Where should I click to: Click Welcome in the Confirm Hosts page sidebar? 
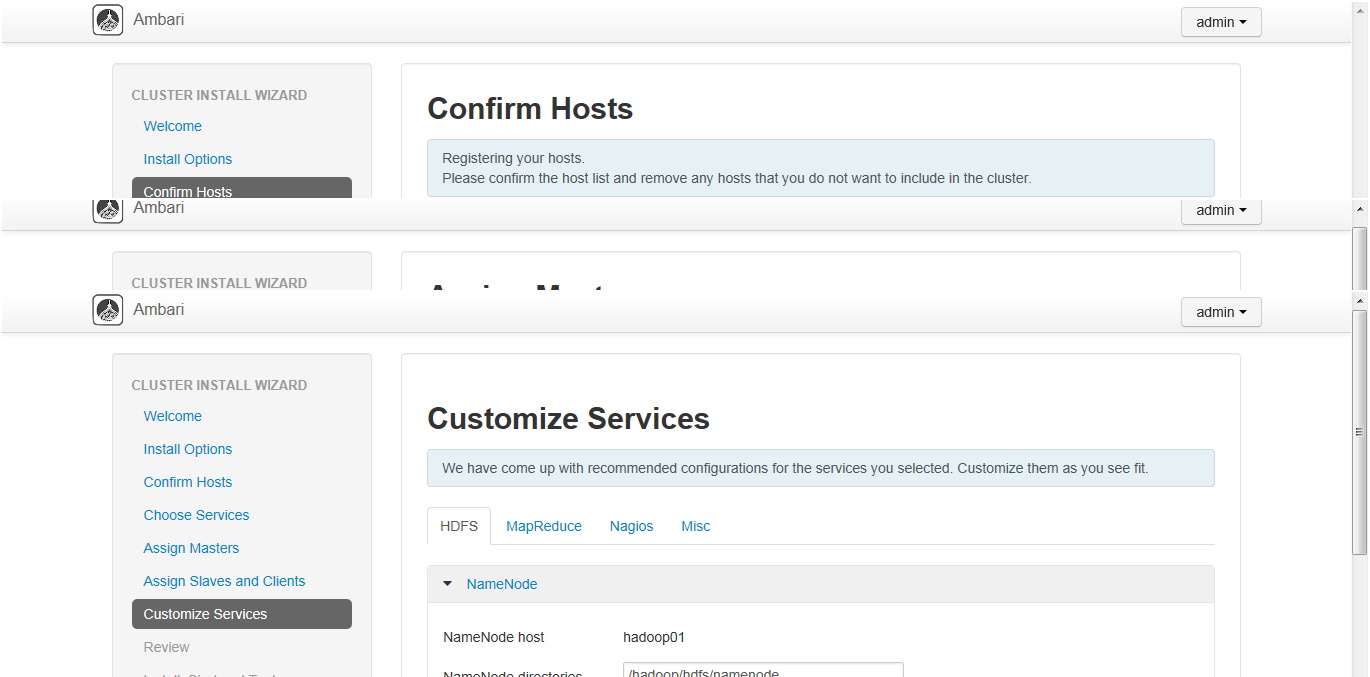pos(173,126)
